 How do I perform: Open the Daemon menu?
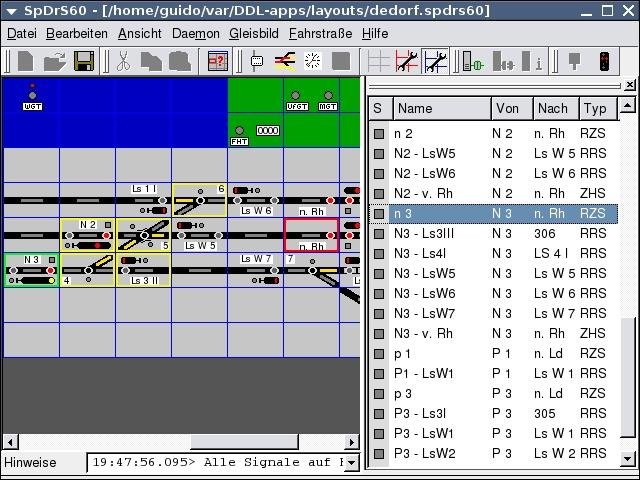pyautogui.click(x=196, y=33)
